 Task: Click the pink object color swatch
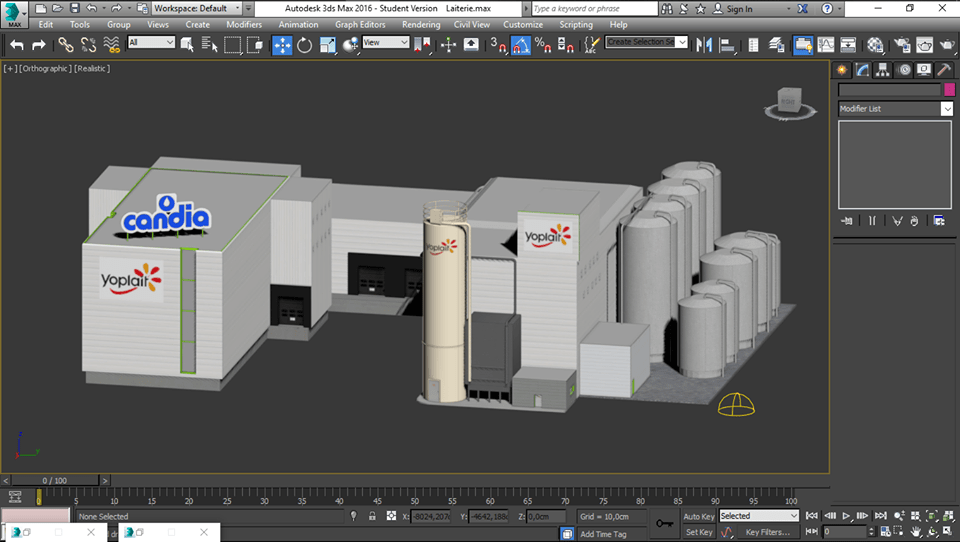point(949,90)
